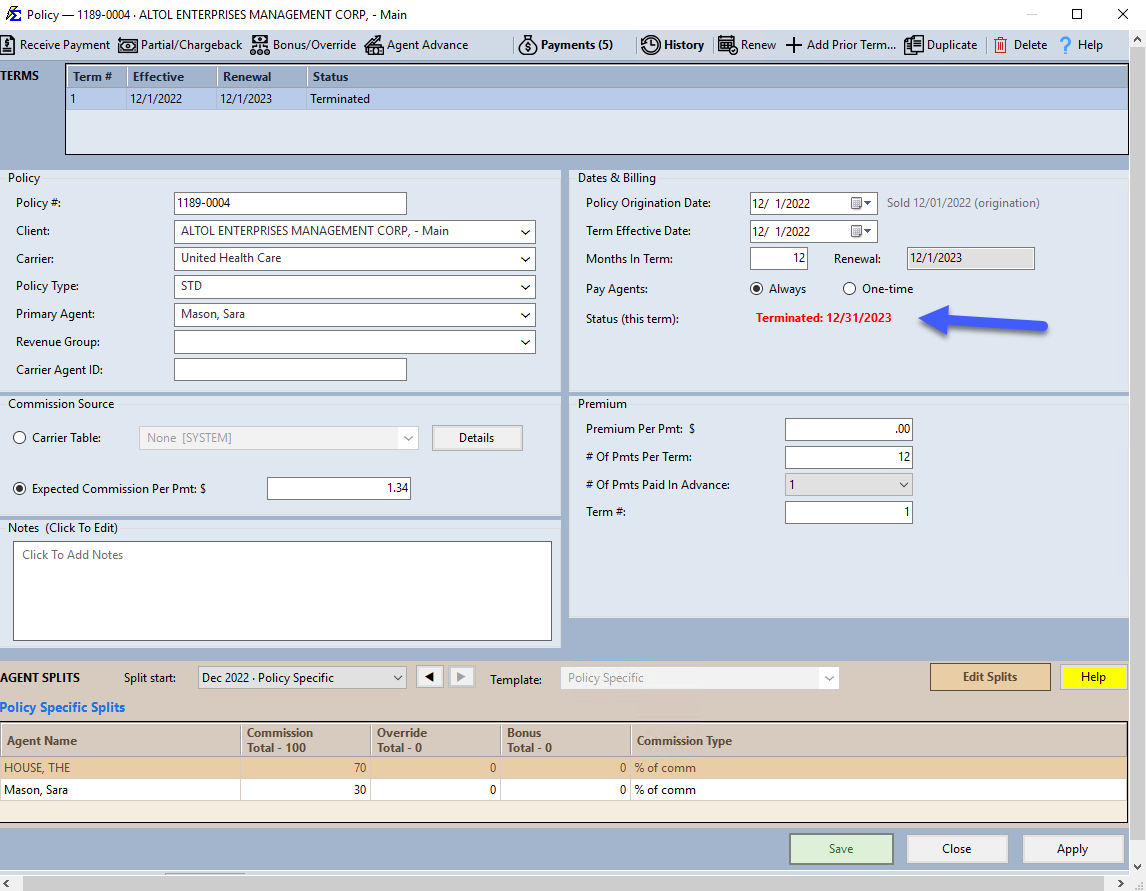1146x891 pixels.
Task: View policy History
Action: click(672, 45)
